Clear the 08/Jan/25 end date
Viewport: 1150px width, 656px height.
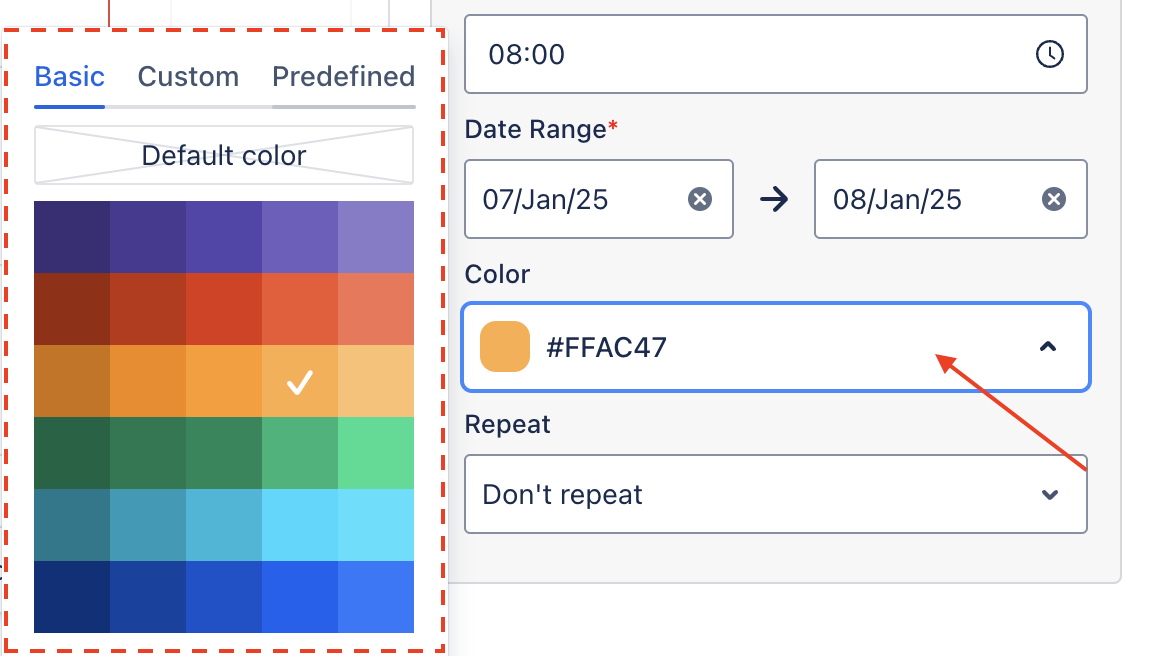(x=1054, y=199)
